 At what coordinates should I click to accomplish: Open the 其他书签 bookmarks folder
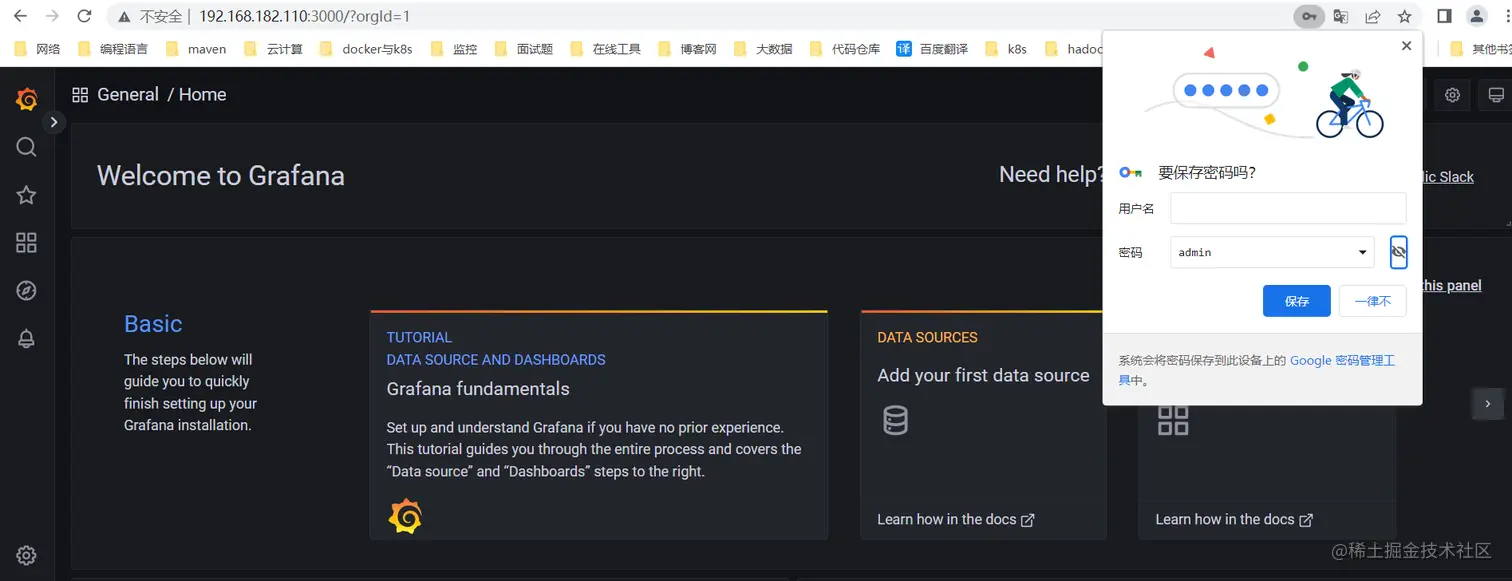(x=1480, y=48)
